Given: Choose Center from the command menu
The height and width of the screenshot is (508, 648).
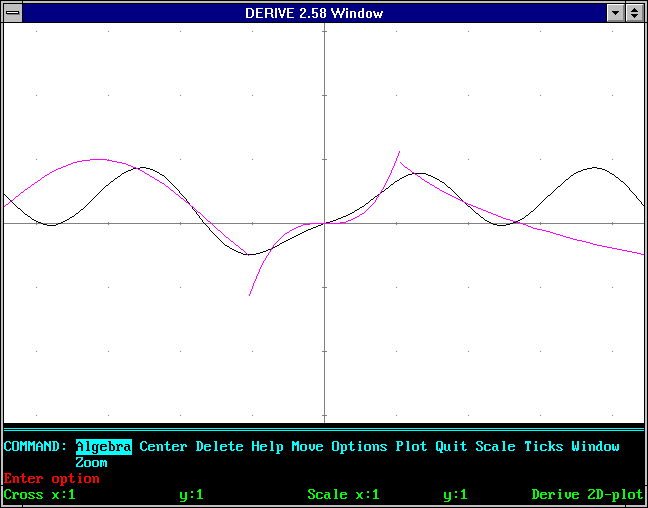Looking at the screenshot, I should pos(163,447).
